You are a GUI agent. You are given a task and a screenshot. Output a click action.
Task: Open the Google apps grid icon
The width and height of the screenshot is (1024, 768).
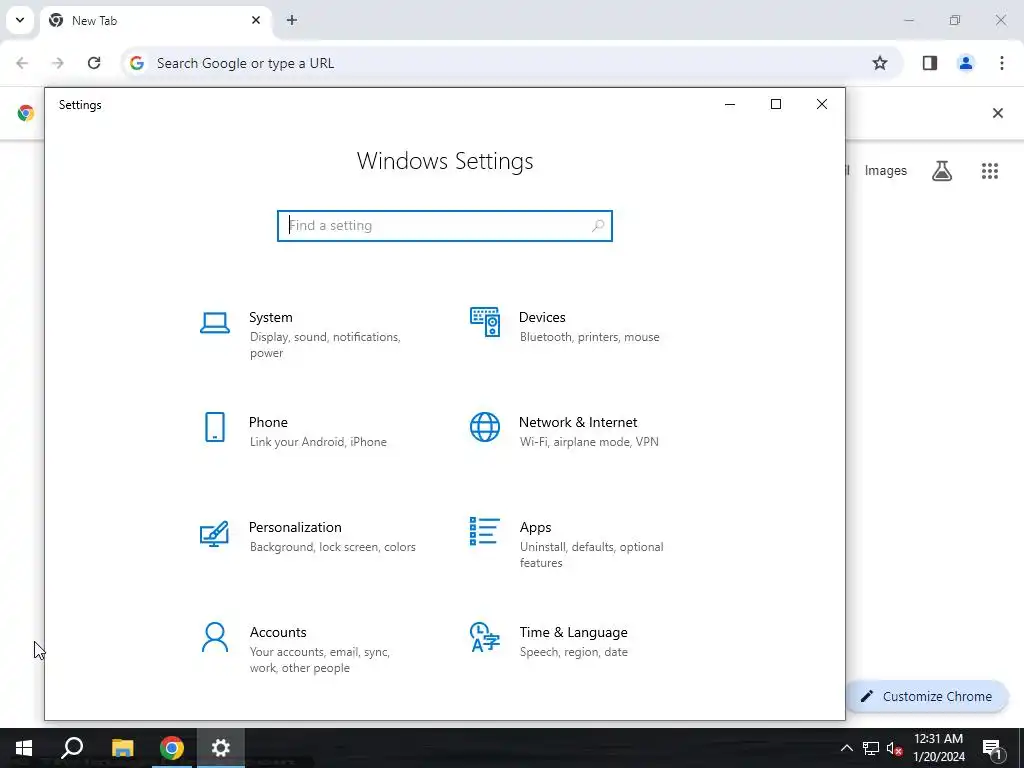point(990,171)
